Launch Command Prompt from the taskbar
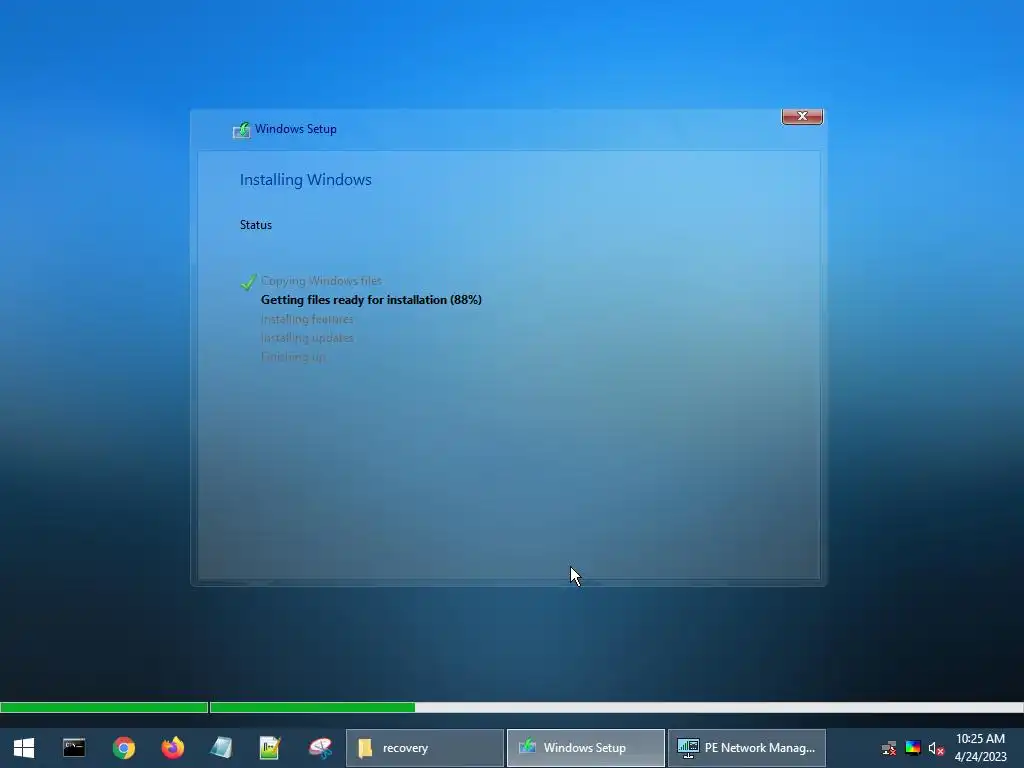 (74, 748)
